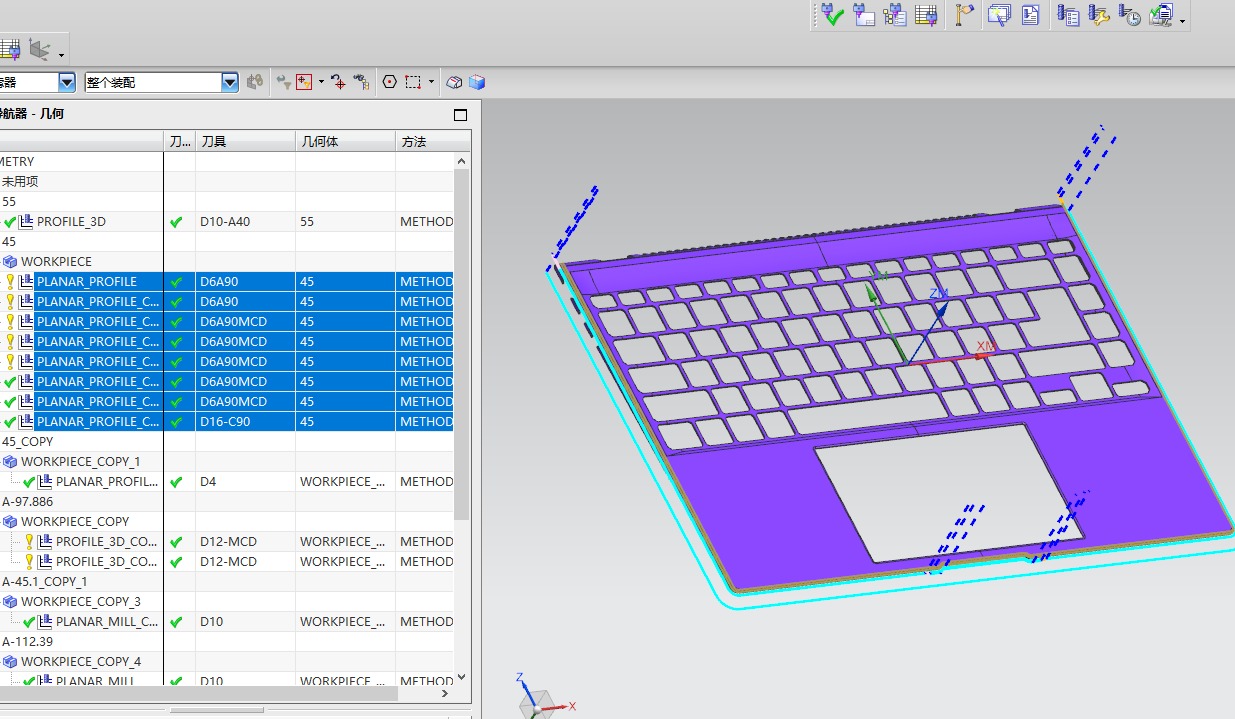Screen dimensions: 1235x719
Task: Select the 未用项 row
Action: point(227,181)
